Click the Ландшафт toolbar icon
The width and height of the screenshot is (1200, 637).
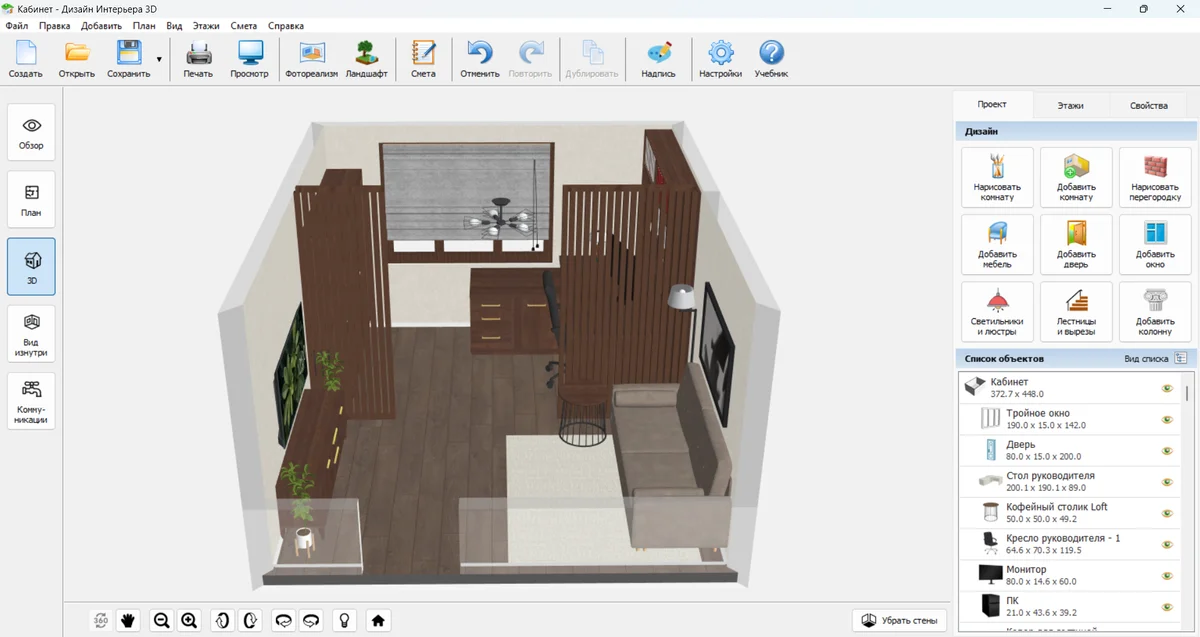tap(366, 60)
